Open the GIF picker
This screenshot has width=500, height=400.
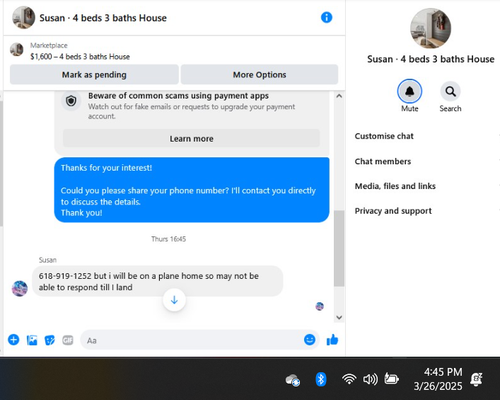point(68,340)
